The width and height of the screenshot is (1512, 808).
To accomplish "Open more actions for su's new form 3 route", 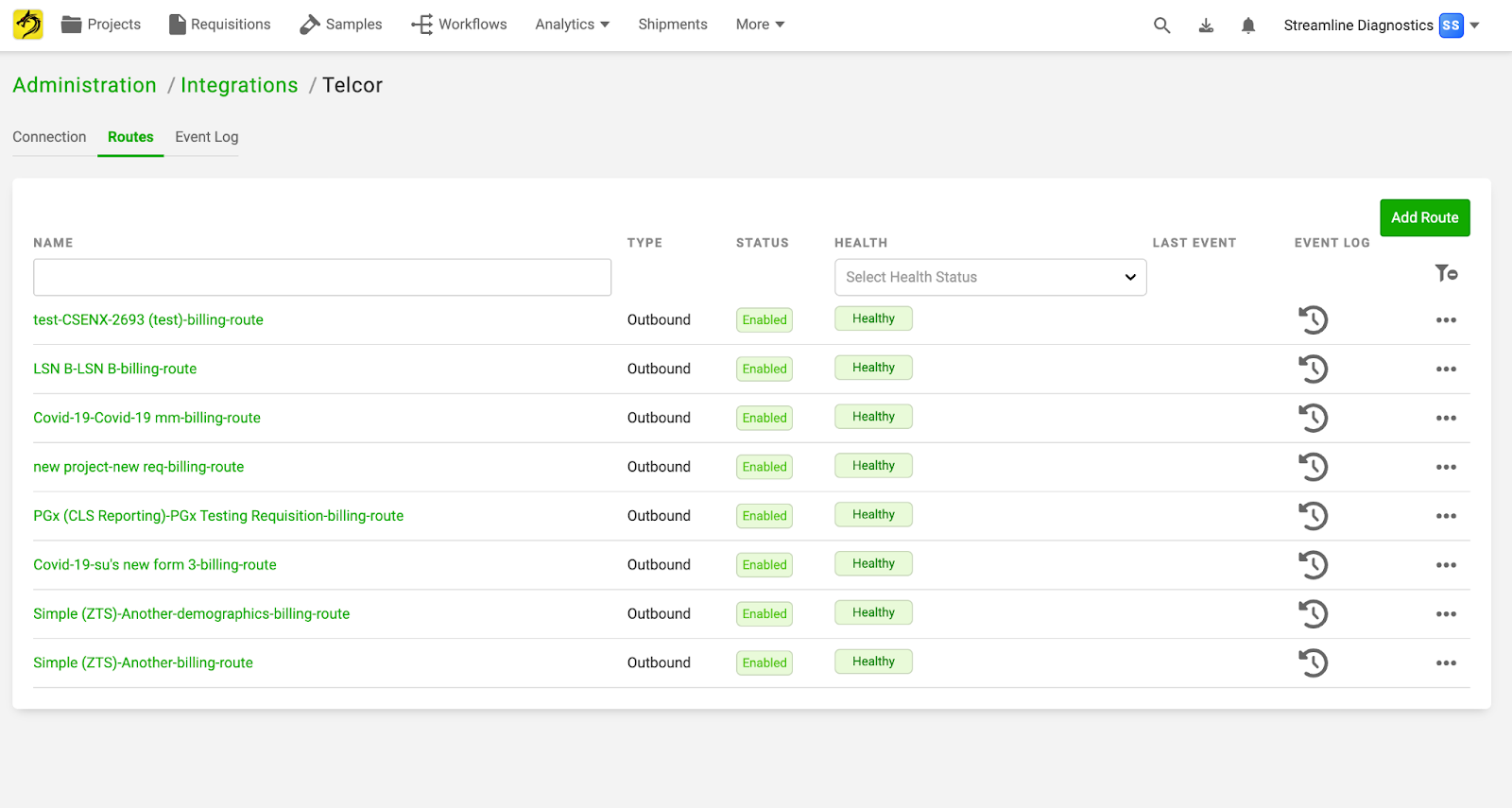I will 1446,566.
